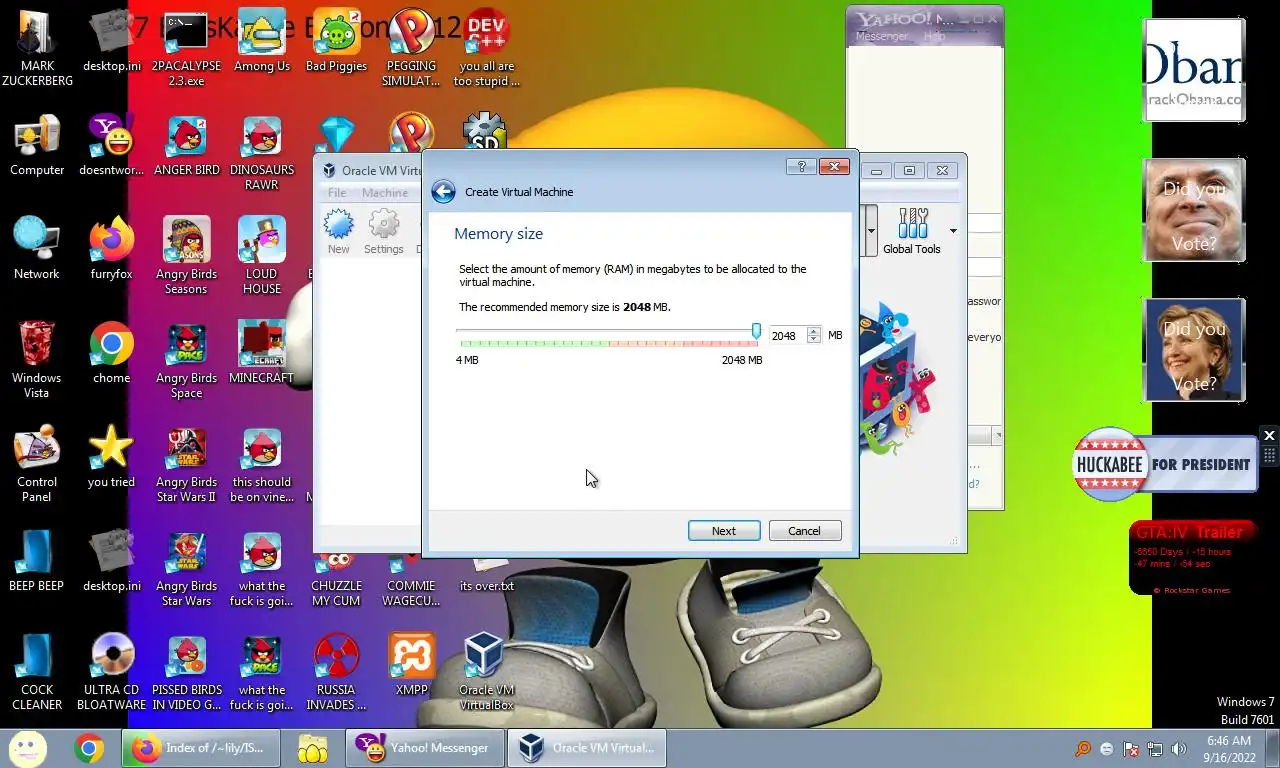Image resolution: width=1280 pixels, height=768 pixels.
Task: Select the chome Chrome shortcut
Action: [x=111, y=354]
